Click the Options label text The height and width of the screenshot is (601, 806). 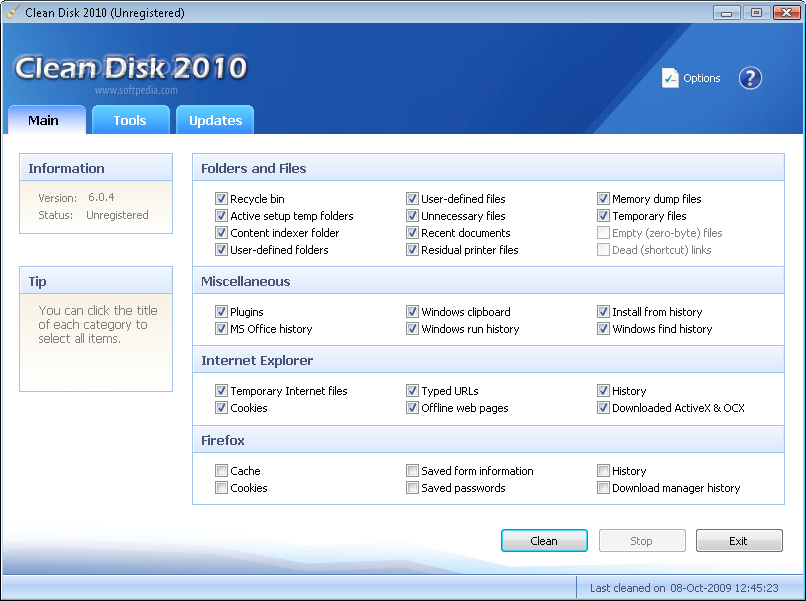tap(702, 78)
